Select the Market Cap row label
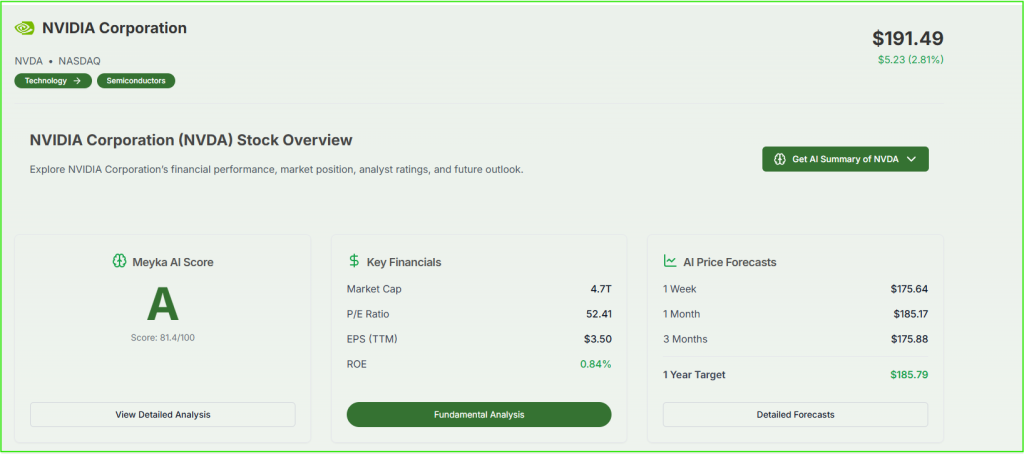 tap(373, 289)
